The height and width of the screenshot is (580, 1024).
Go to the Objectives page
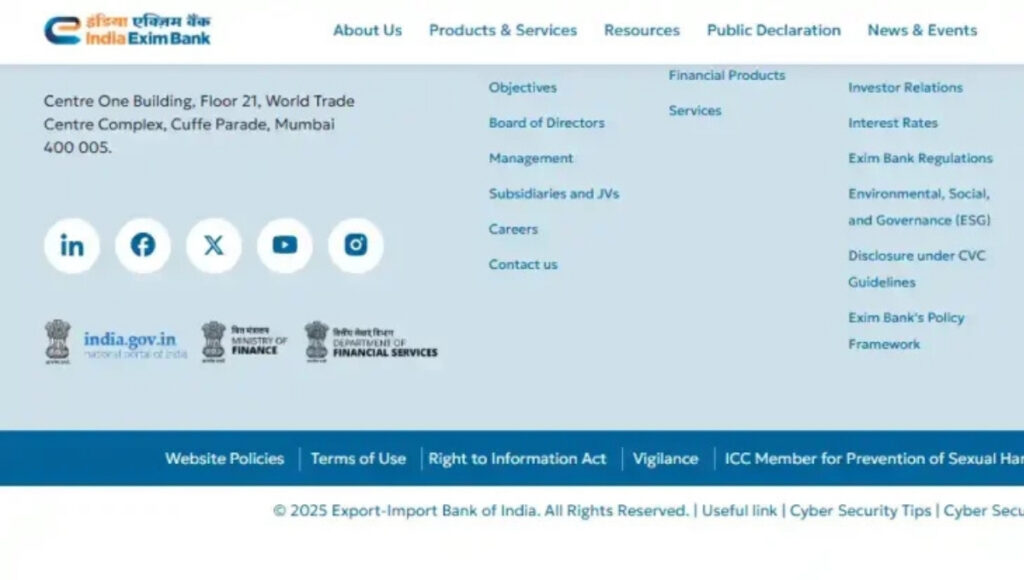coord(522,88)
